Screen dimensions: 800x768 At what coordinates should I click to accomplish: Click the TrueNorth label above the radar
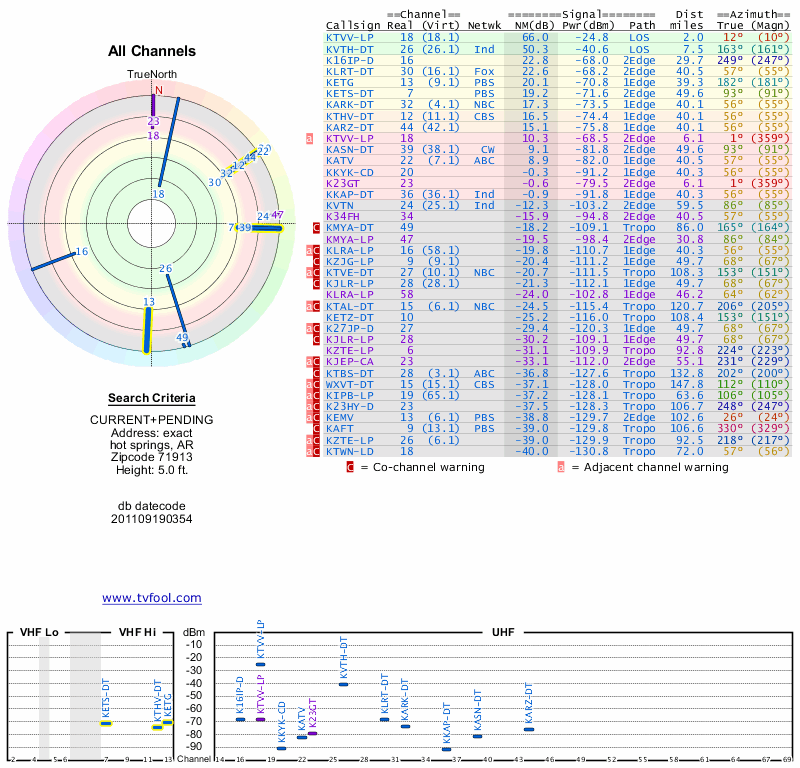coord(151,75)
